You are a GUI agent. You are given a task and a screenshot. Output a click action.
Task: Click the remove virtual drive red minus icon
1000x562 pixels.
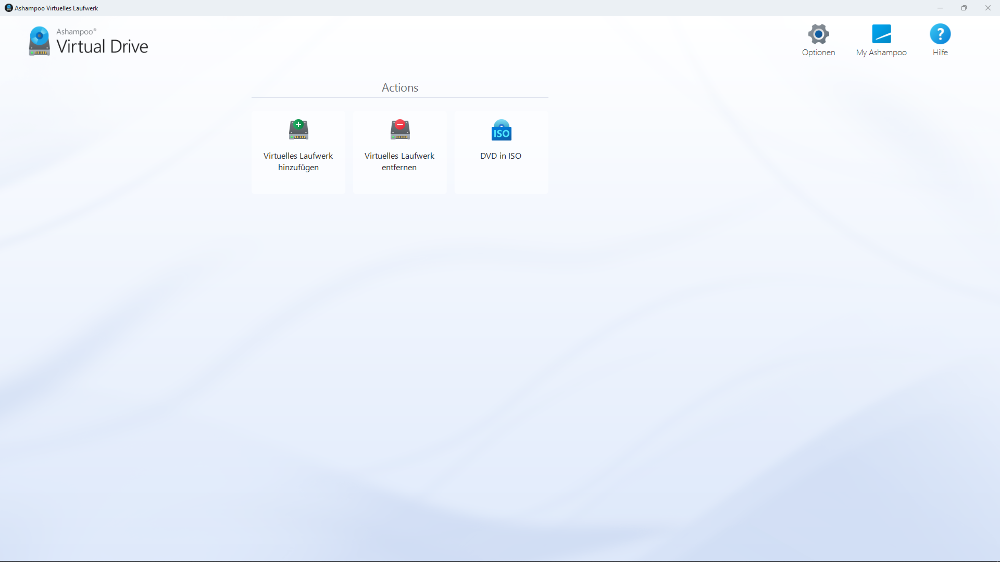(x=400, y=129)
